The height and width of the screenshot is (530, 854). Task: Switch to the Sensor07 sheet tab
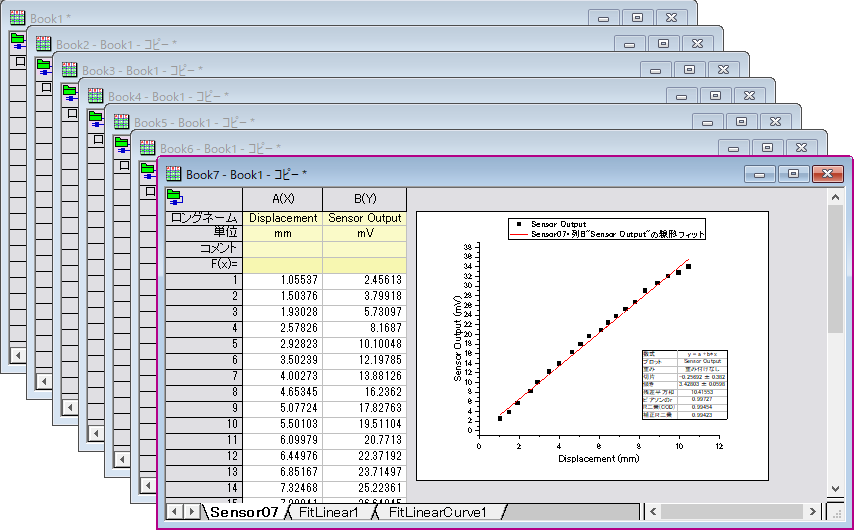(244, 511)
